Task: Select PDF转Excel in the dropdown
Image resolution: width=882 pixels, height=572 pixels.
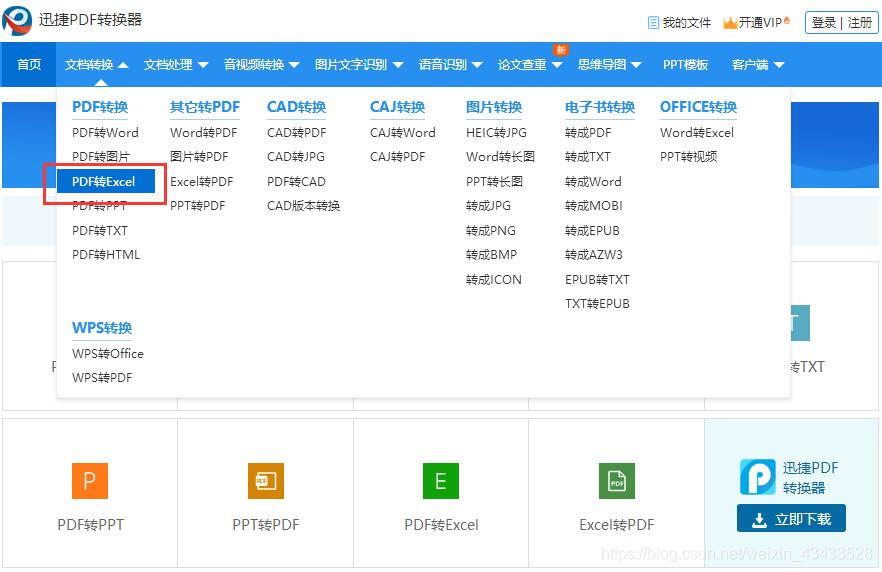Action: (x=106, y=182)
